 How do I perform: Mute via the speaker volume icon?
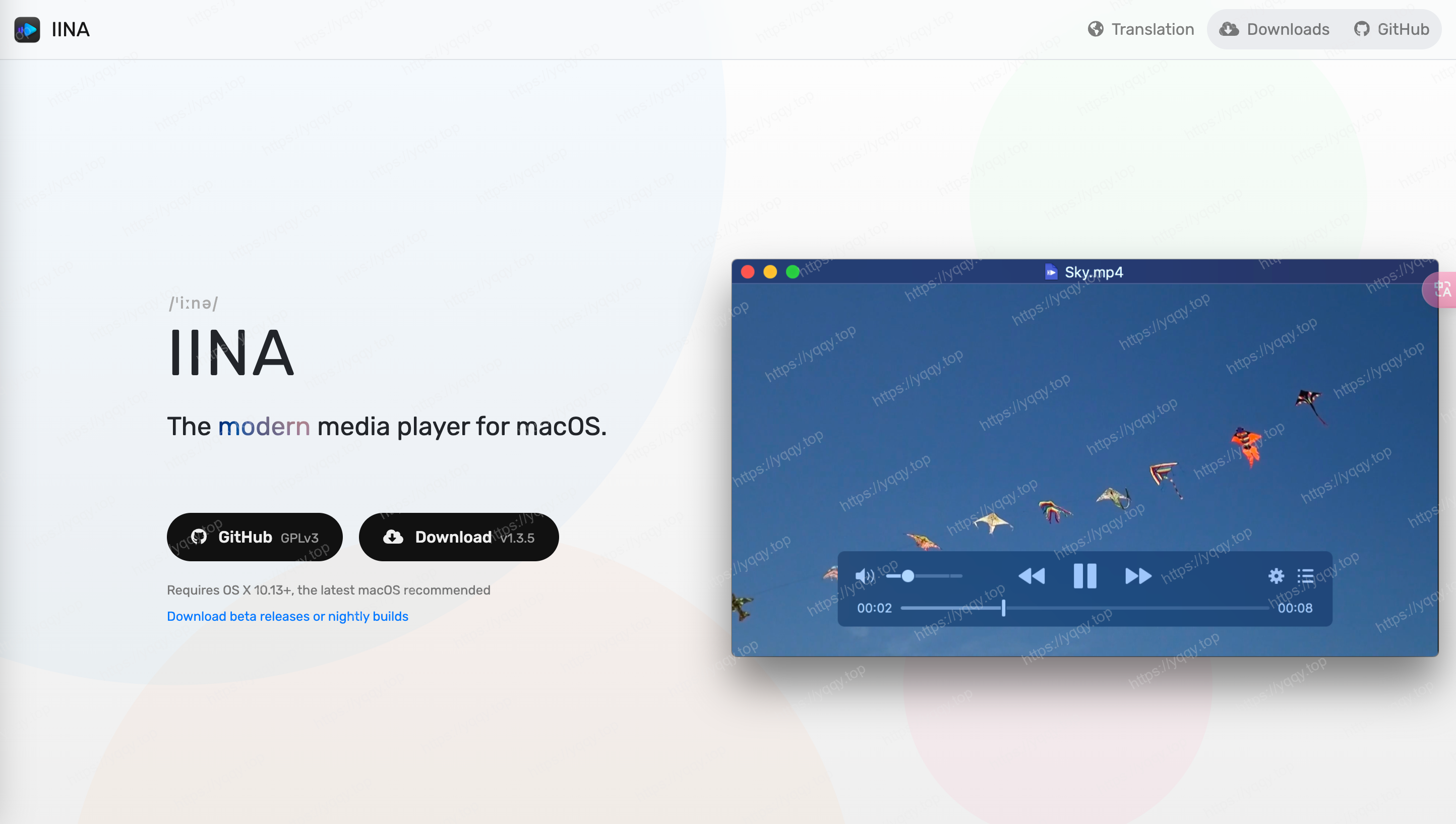pyautogui.click(x=864, y=576)
